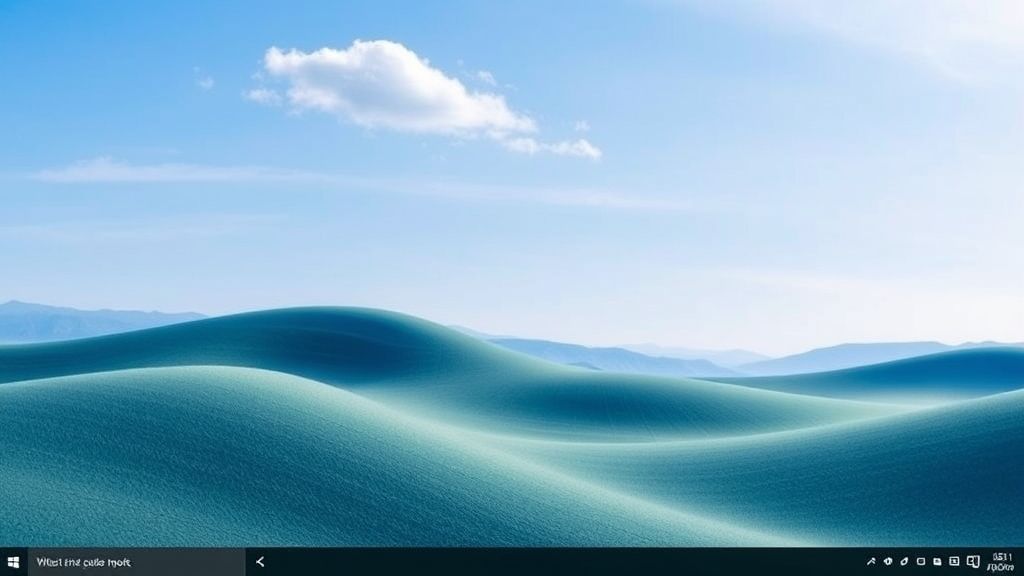The height and width of the screenshot is (576, 1024).
Task: Click the leftmost slanted-arrow tray icon
Action: click(x=872, y=561)
